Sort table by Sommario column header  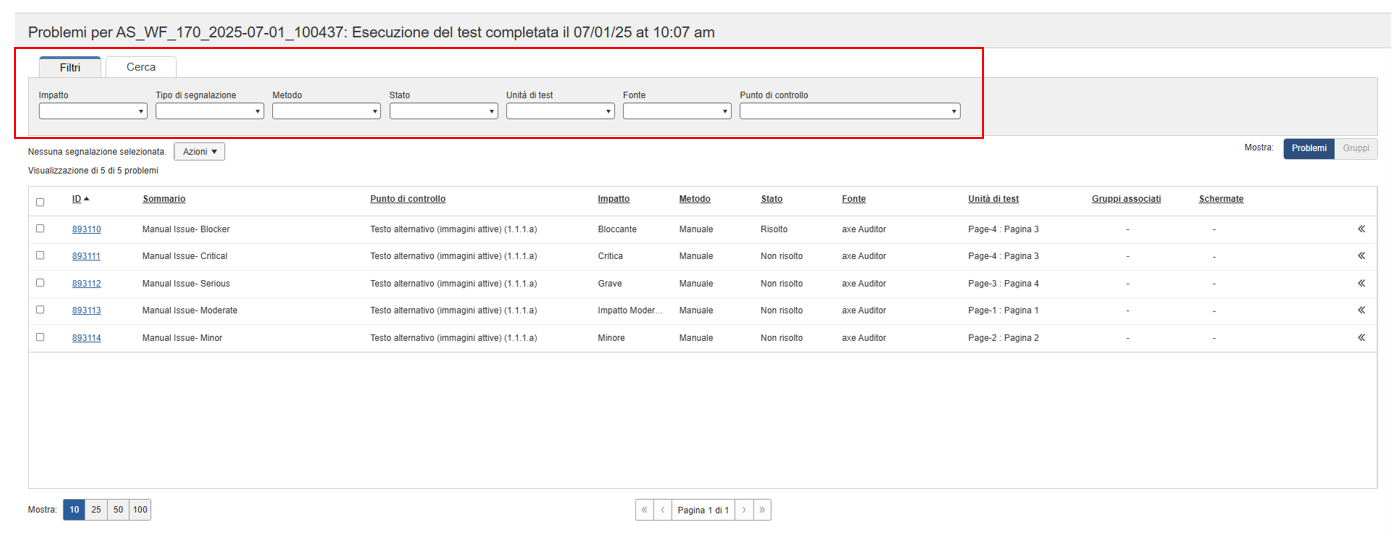[164, 199]
